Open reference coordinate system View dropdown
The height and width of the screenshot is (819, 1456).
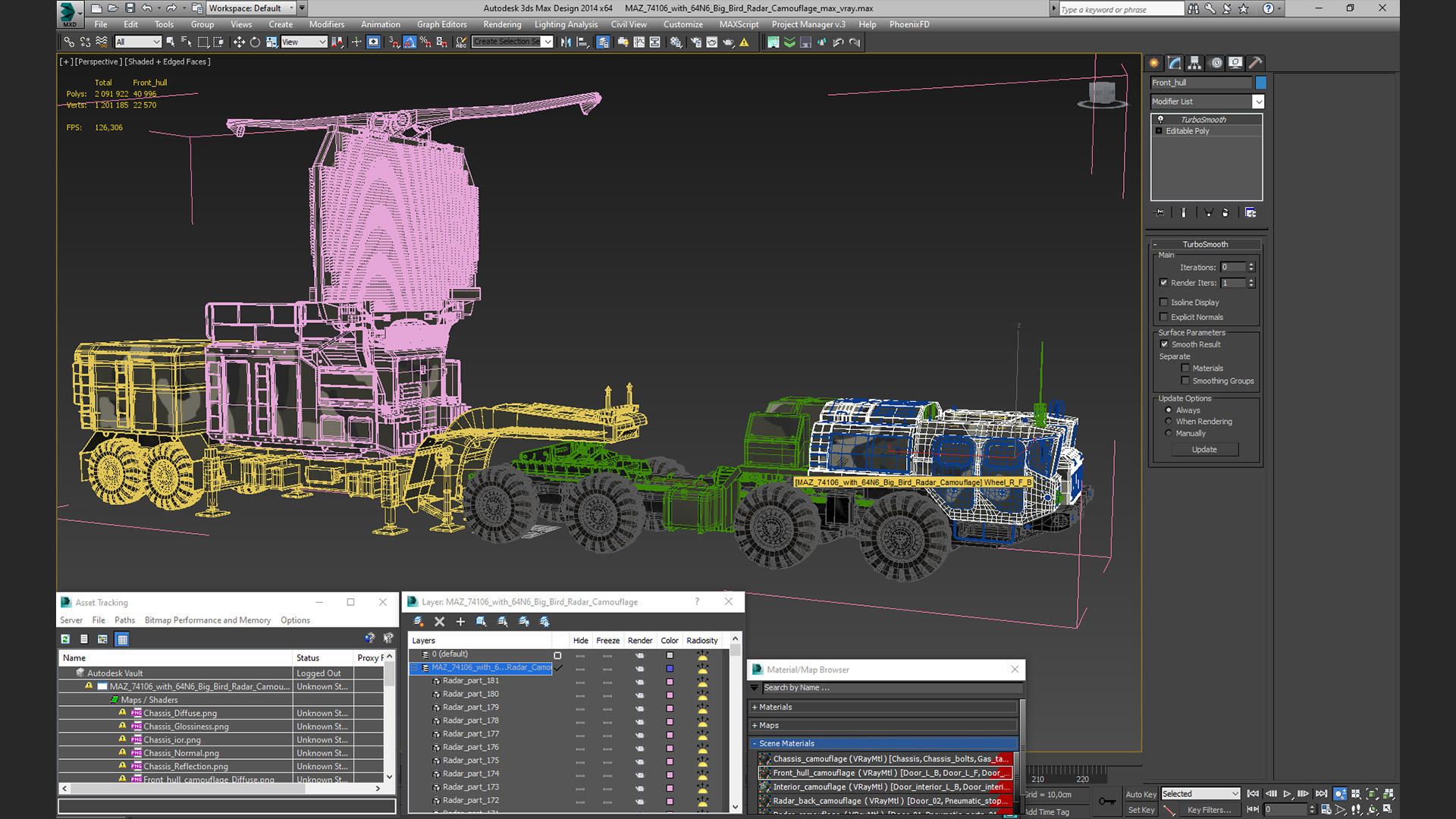point(304,42)
